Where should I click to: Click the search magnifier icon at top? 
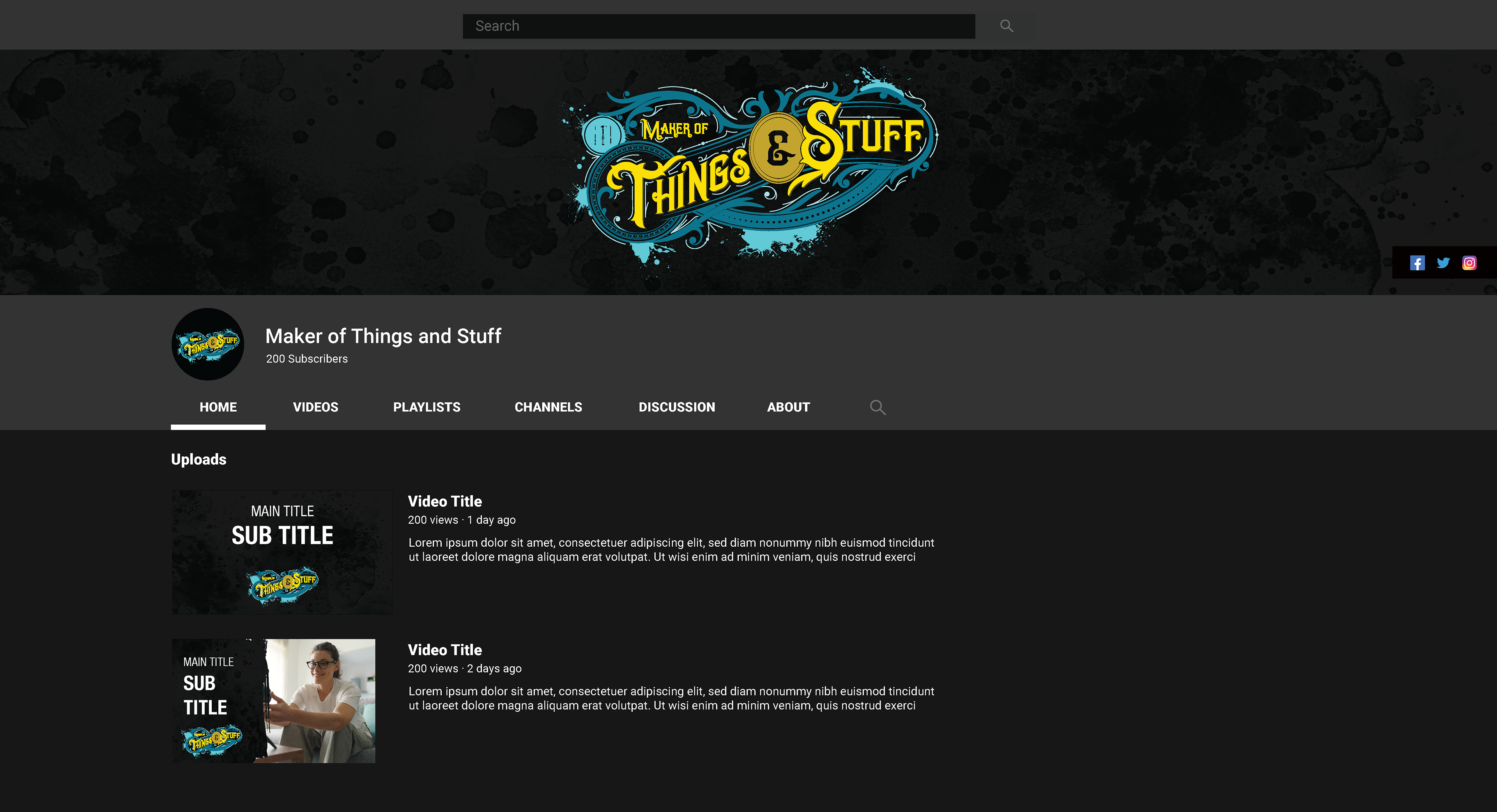click(x=1007, y=26)
